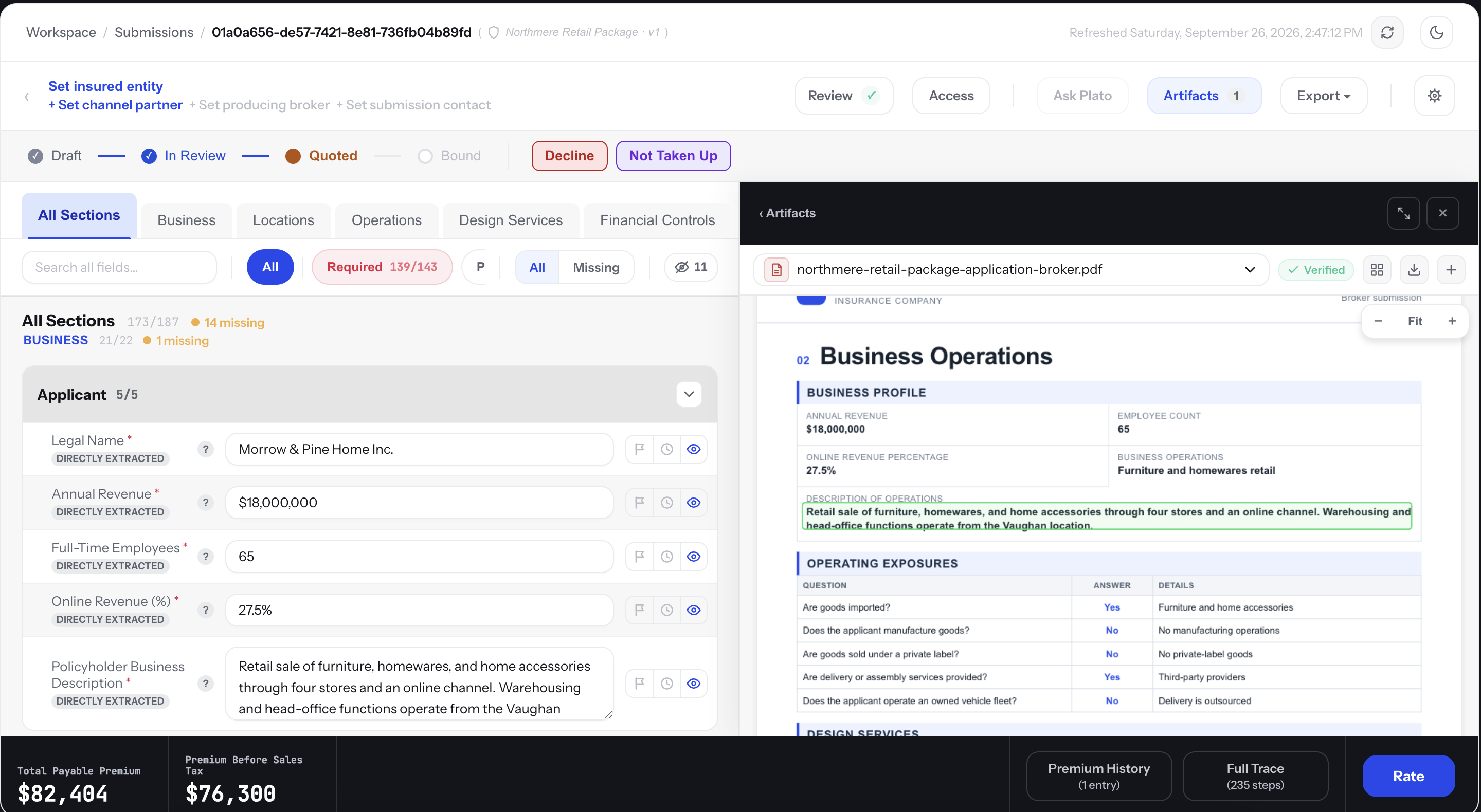Collapse the Applicant section chevron
1481x812 pixels.
pos(689,395)
